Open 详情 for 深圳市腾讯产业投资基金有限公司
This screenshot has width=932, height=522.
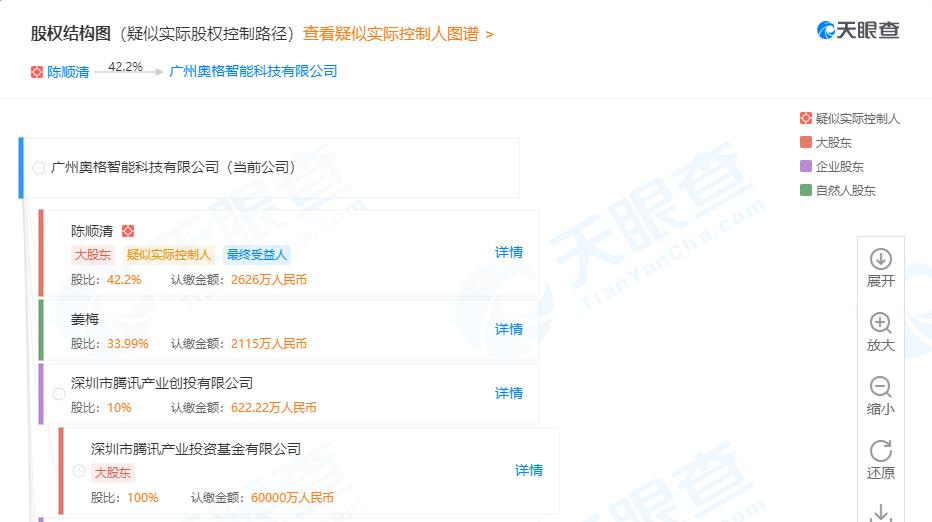point(528,470)
